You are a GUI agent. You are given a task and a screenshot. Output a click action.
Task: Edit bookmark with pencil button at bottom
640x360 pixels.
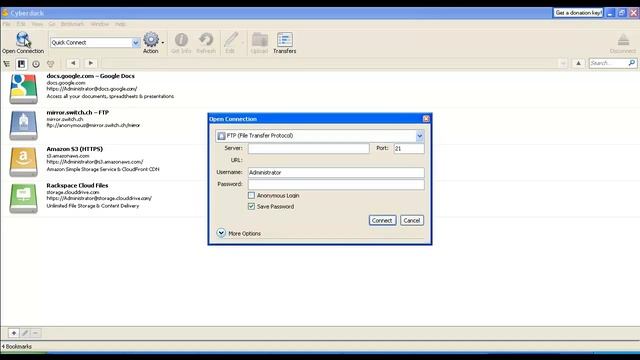[24, 333]
